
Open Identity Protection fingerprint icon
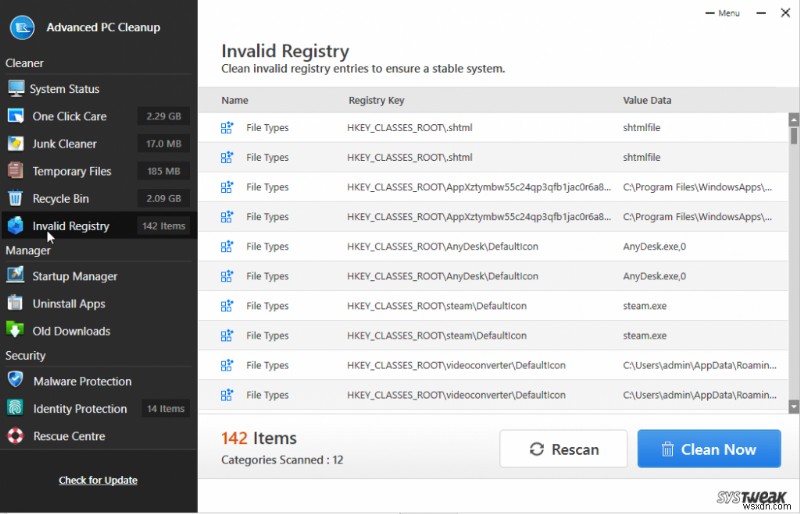(15, 407)
